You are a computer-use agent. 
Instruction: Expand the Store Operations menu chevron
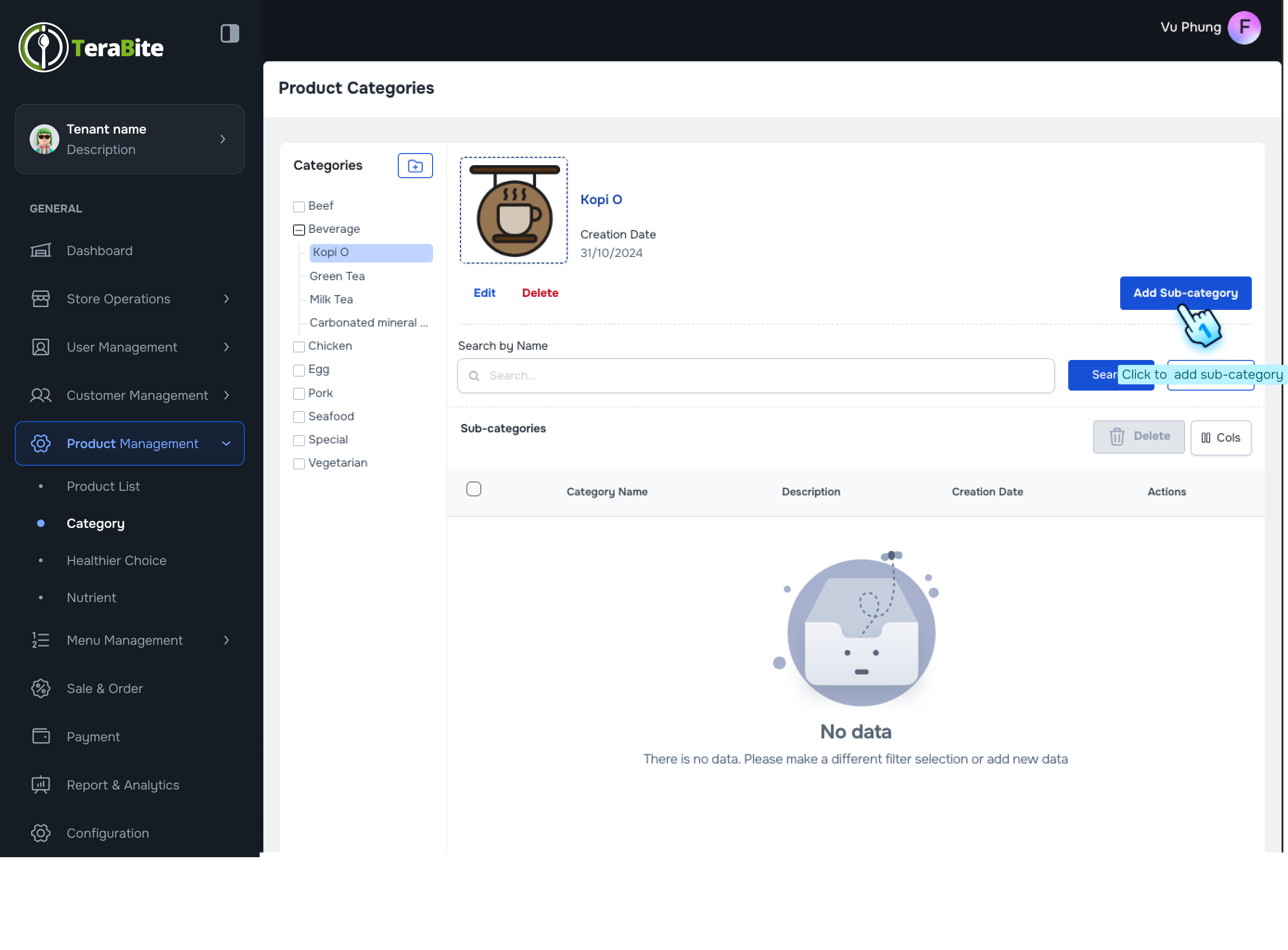(x=226, y=299)
